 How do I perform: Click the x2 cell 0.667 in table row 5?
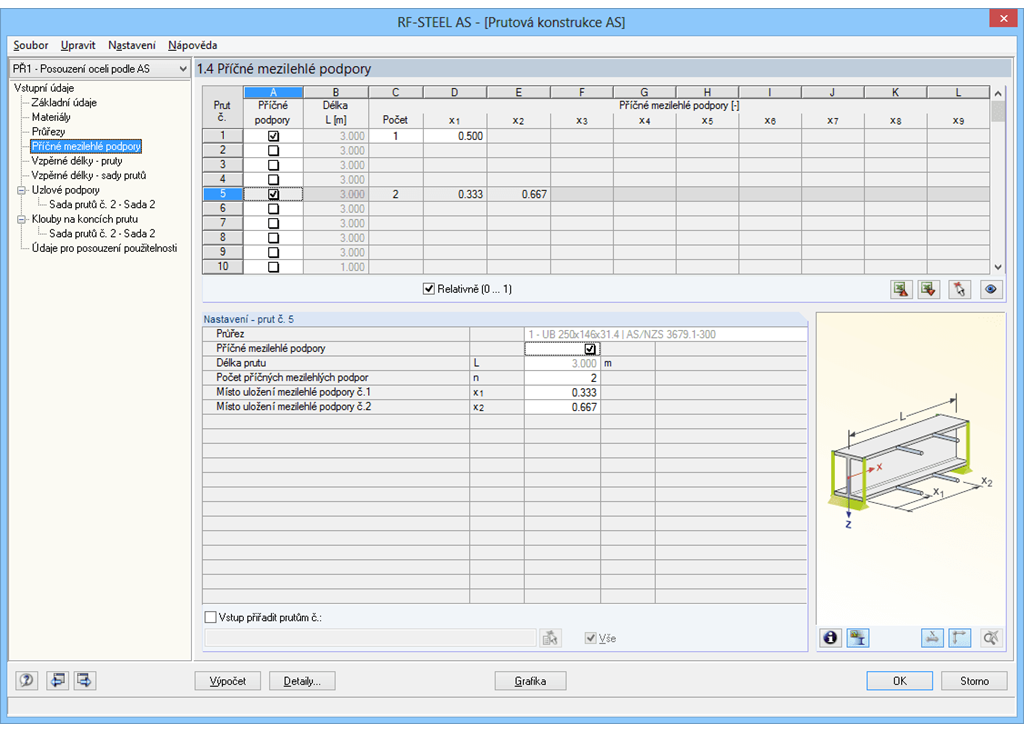pos(519,195)
